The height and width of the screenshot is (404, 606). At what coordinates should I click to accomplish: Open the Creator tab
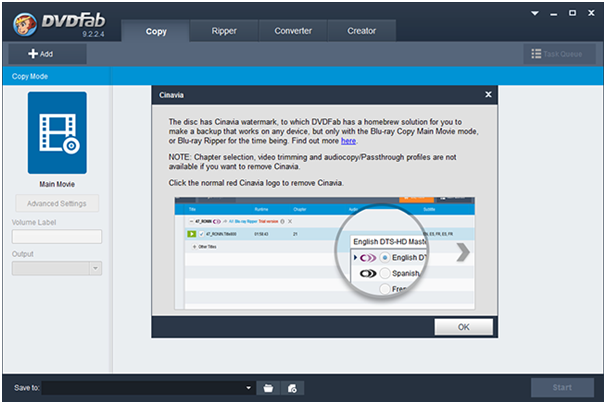point(361,31)
